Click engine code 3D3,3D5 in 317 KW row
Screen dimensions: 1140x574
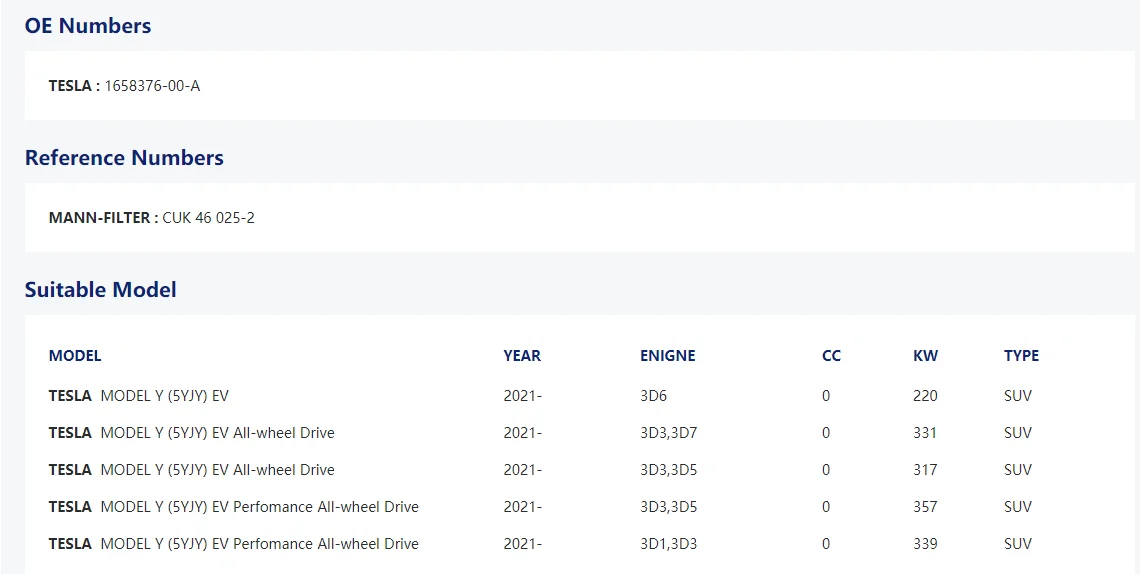pyautogui.click(x=669, y=470)
